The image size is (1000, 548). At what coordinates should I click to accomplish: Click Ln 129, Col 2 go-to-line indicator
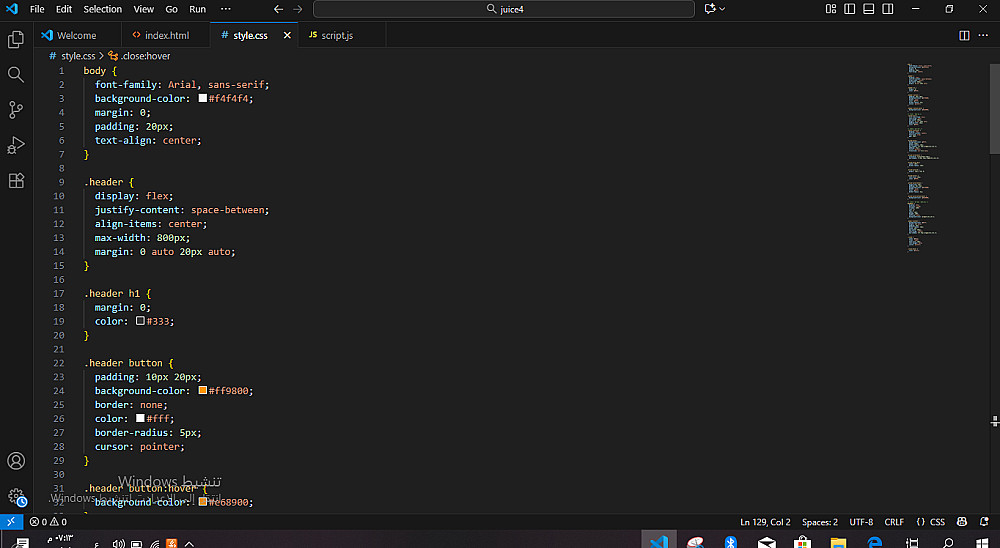[x=765, y=522]
